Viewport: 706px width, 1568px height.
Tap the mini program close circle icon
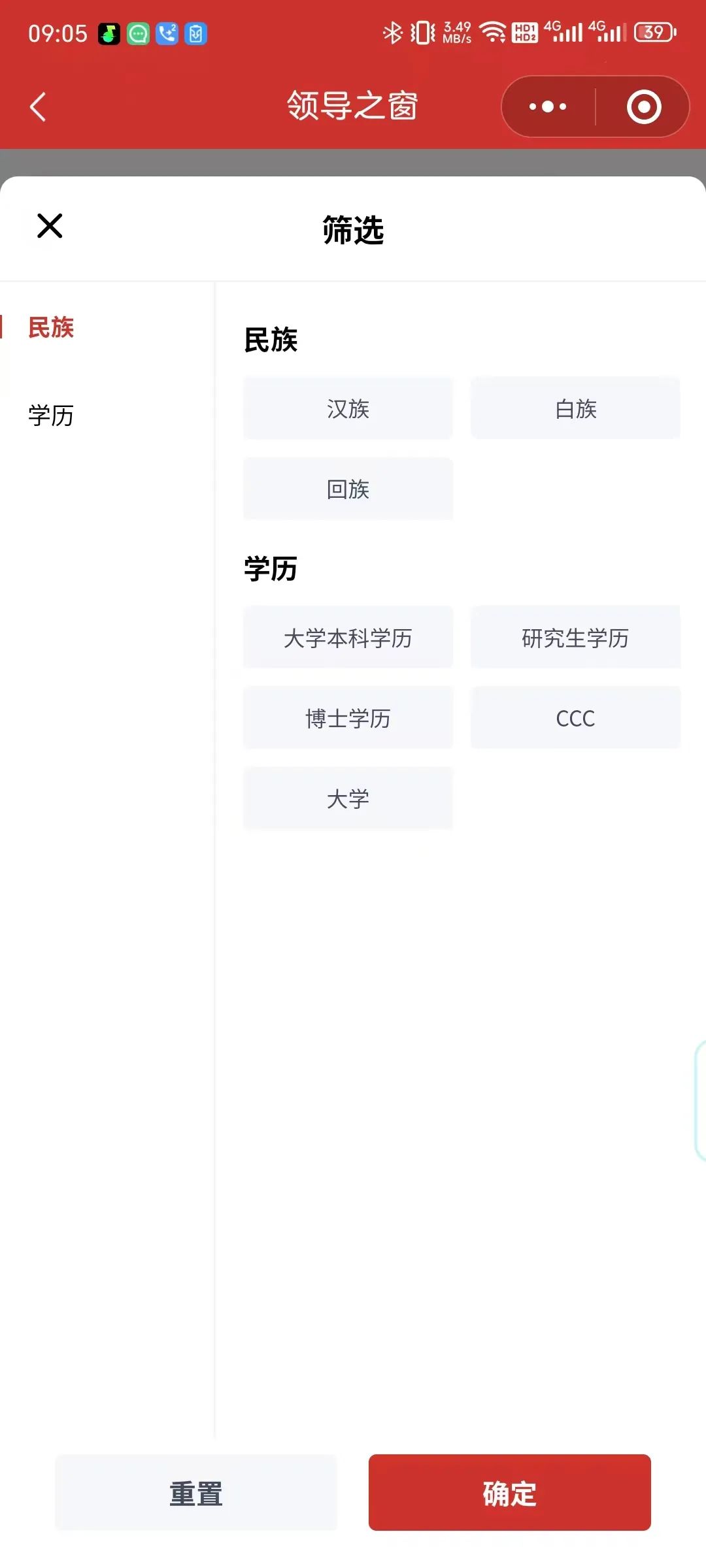644,106
